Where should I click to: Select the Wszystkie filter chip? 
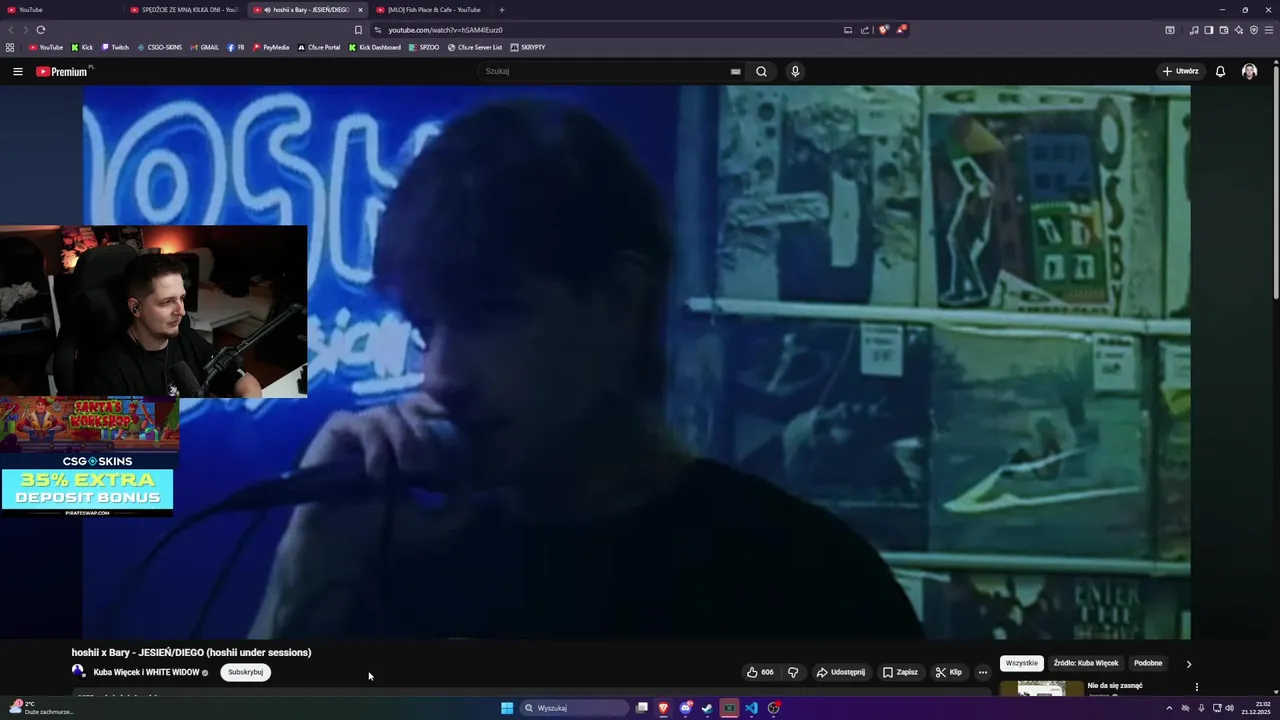pos(1022,663)
